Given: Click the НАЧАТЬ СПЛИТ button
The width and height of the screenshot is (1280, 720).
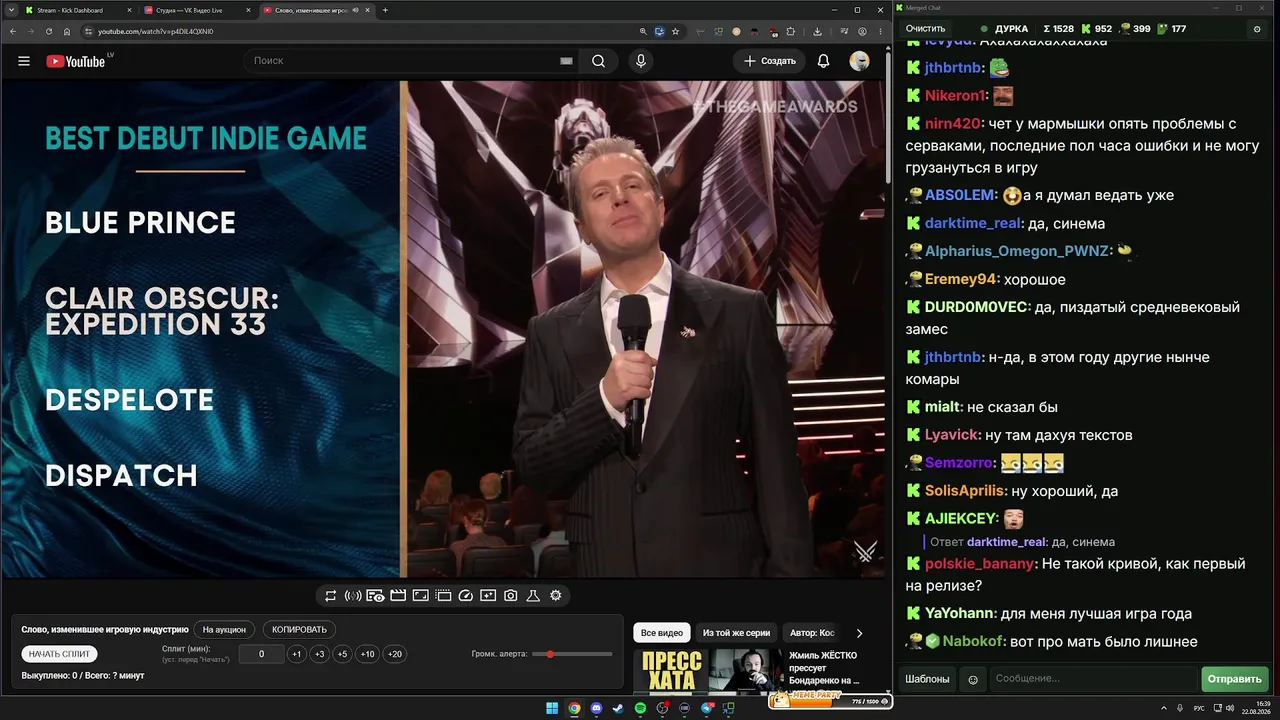Looking at the screenshot, I should (x=59, y=654).
